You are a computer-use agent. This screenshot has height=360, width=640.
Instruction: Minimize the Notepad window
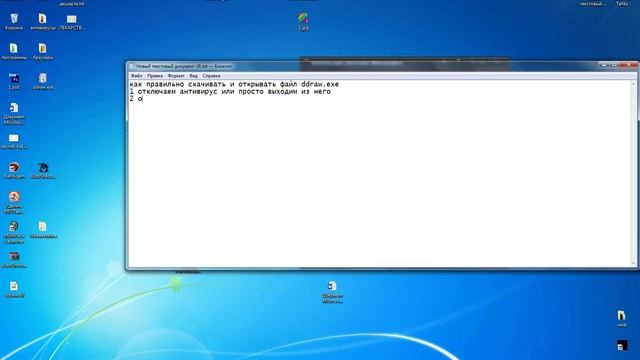[604, 65]
